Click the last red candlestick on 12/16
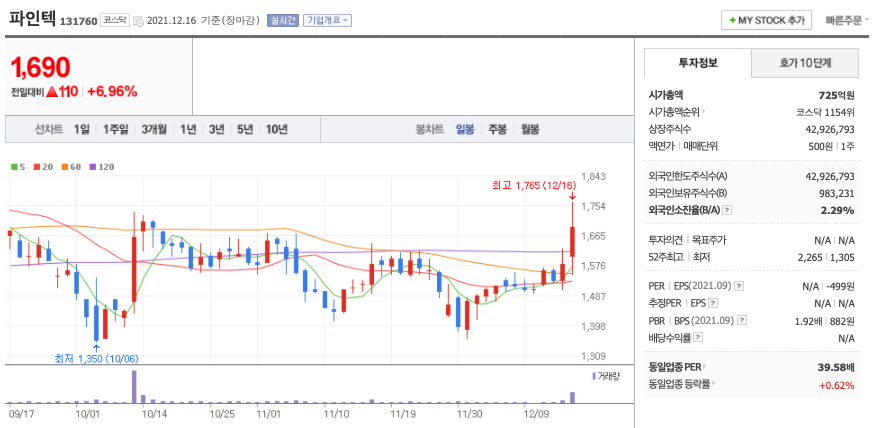This screenshot has width=874, height=428. point(572,242)
